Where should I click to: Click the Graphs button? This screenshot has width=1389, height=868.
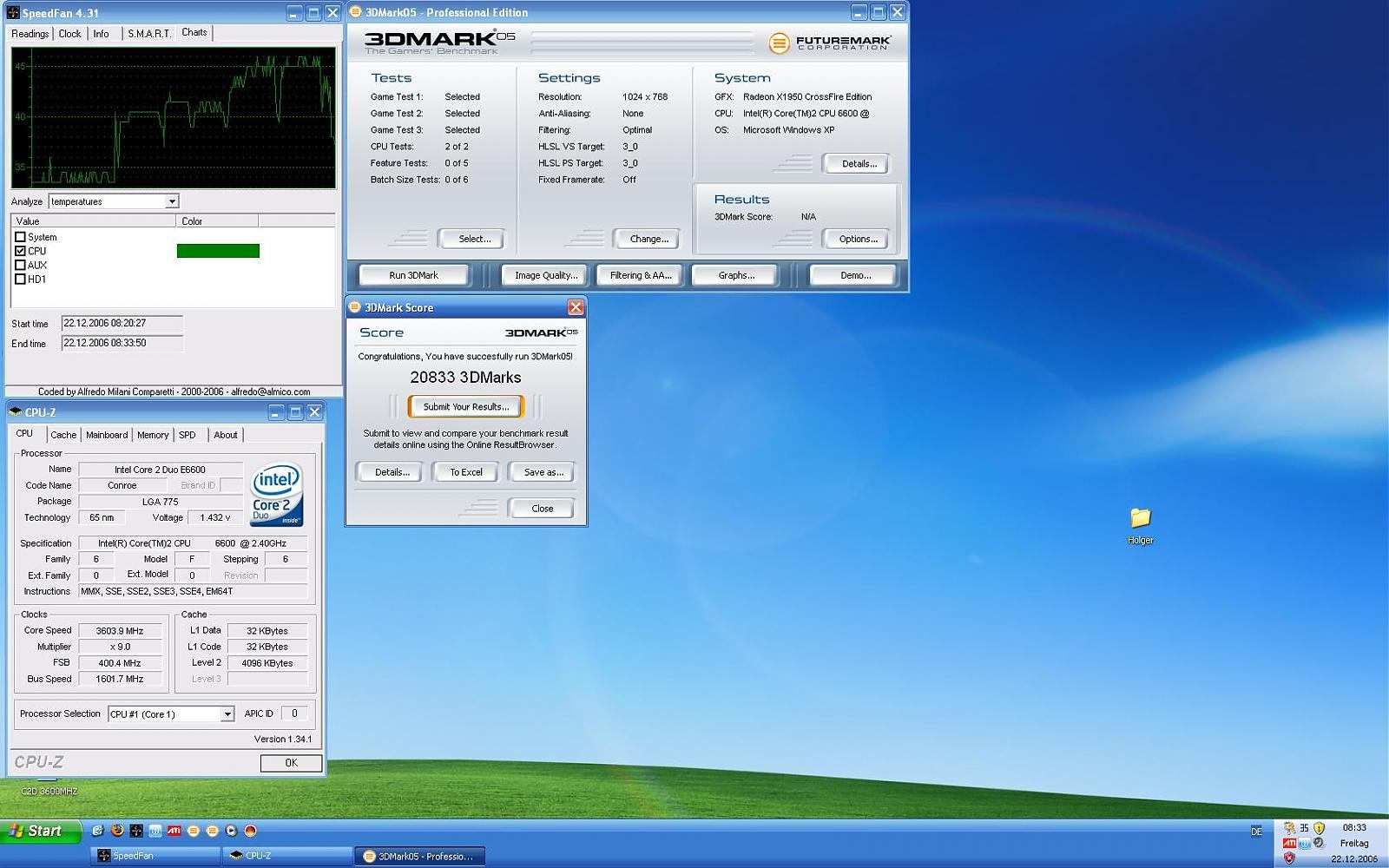[736, 275]
